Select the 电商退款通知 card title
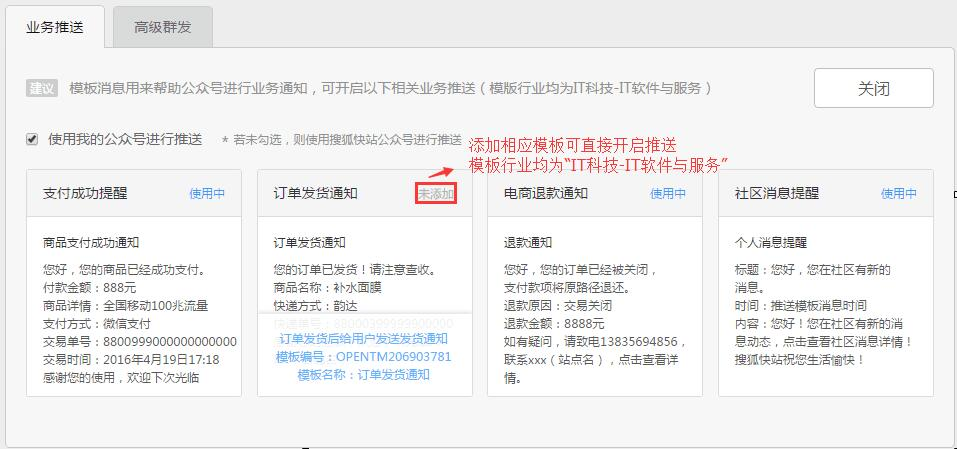Viewport: 957px width, 449px height. pos(546,193)
